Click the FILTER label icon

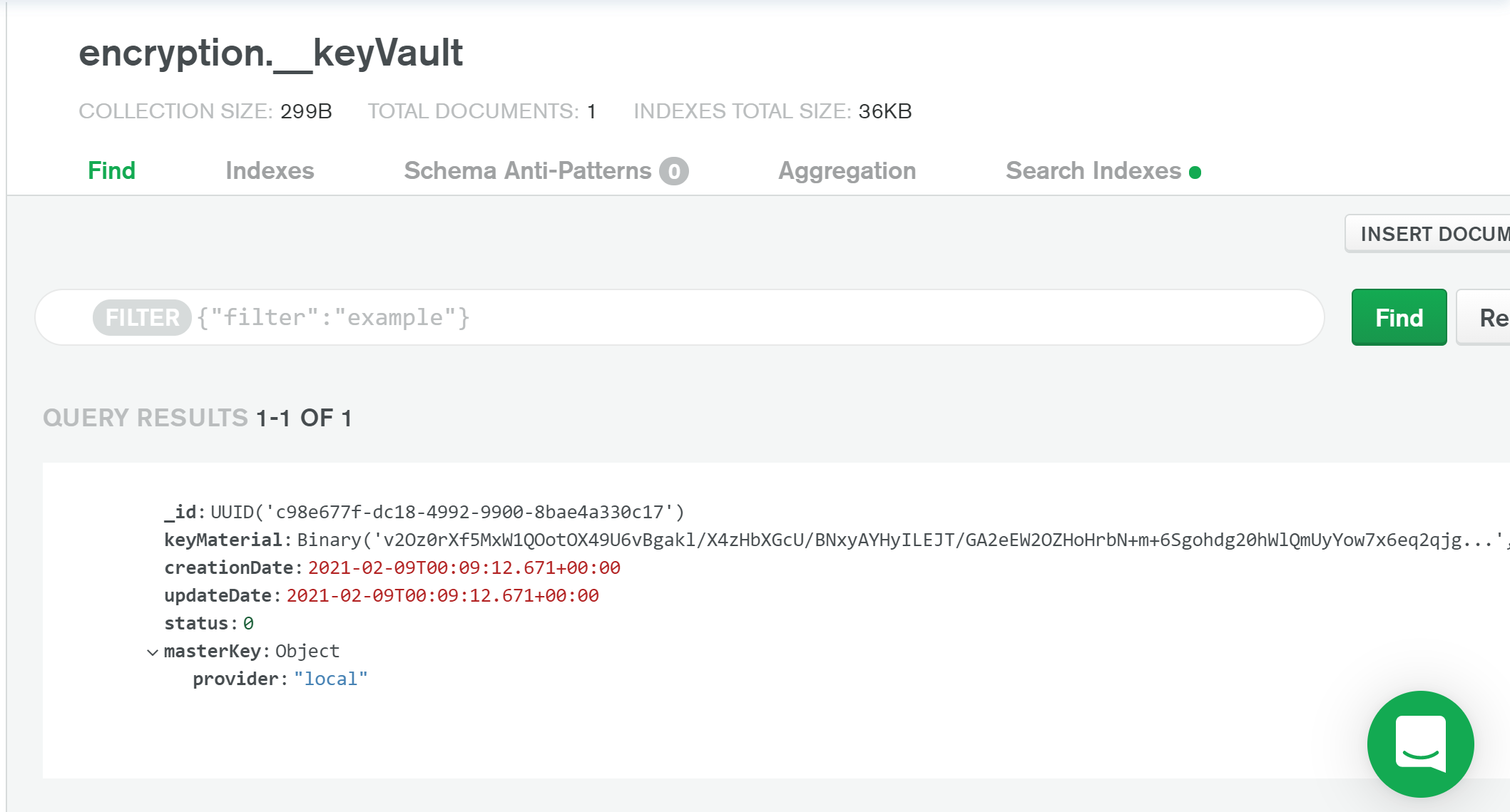pyautogui.click(x=143, y=318)
